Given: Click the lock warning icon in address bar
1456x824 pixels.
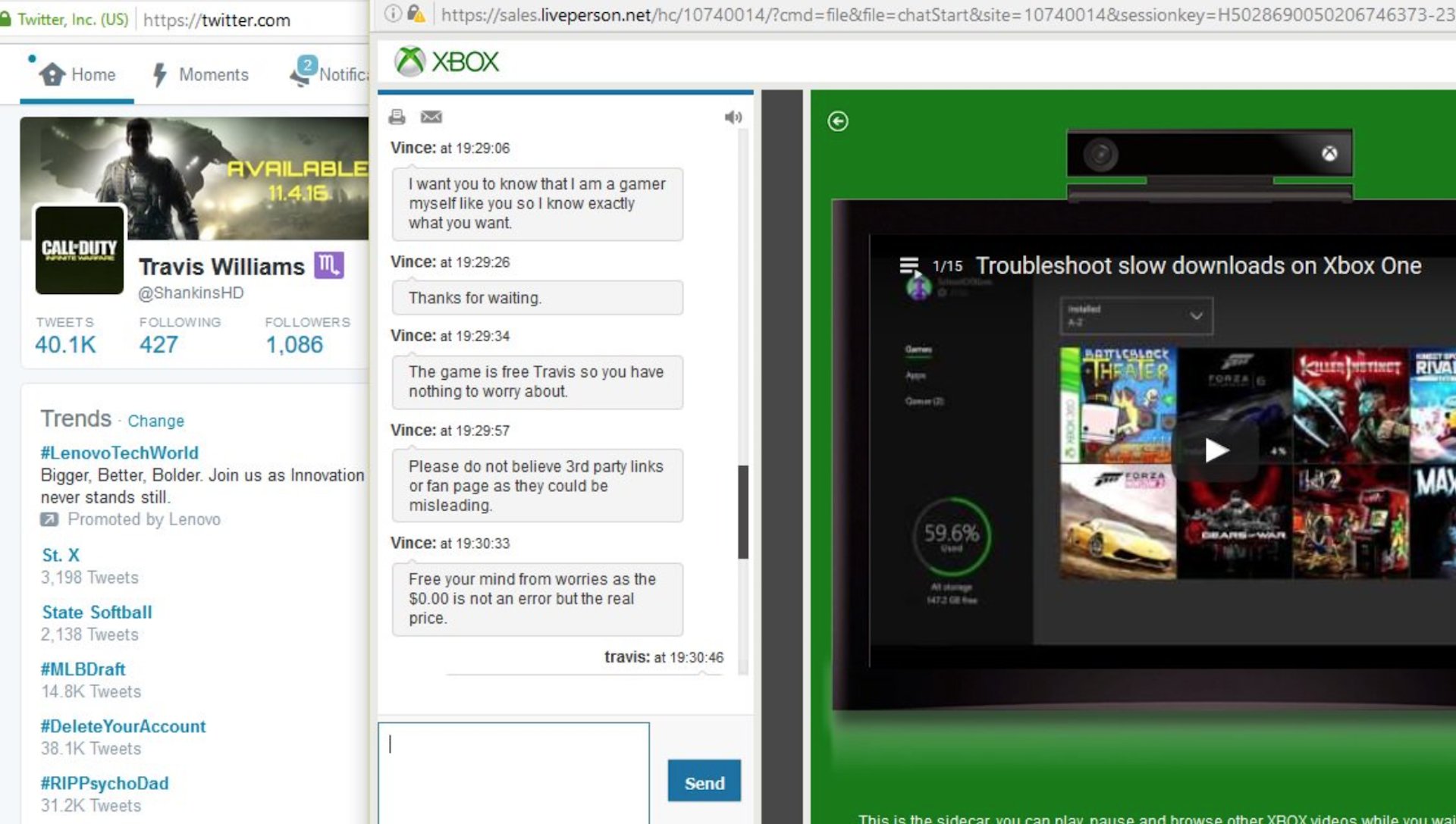Looking at the screenshot, I should point(416,14).
